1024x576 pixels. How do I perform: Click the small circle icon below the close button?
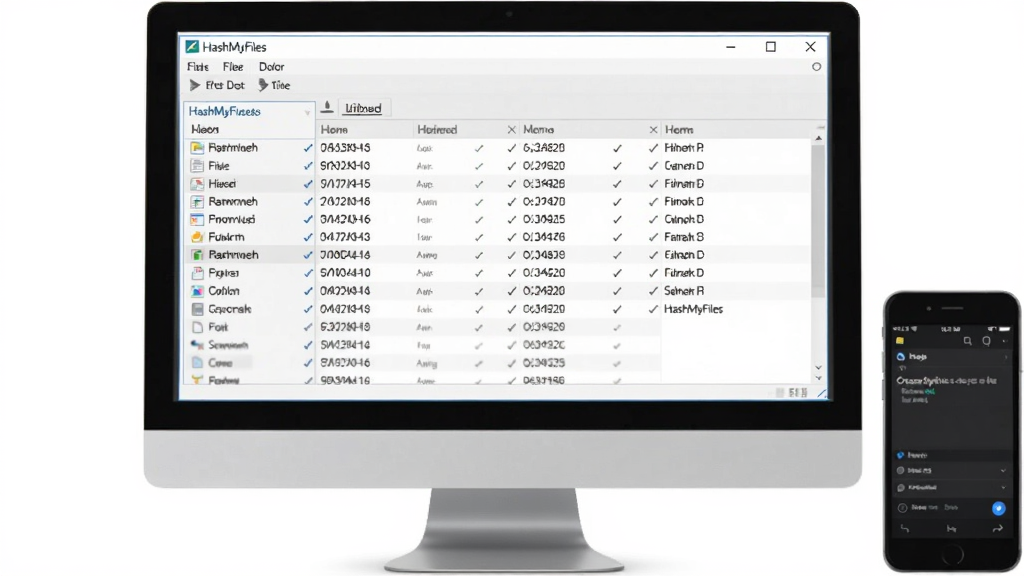coord(816,67)
